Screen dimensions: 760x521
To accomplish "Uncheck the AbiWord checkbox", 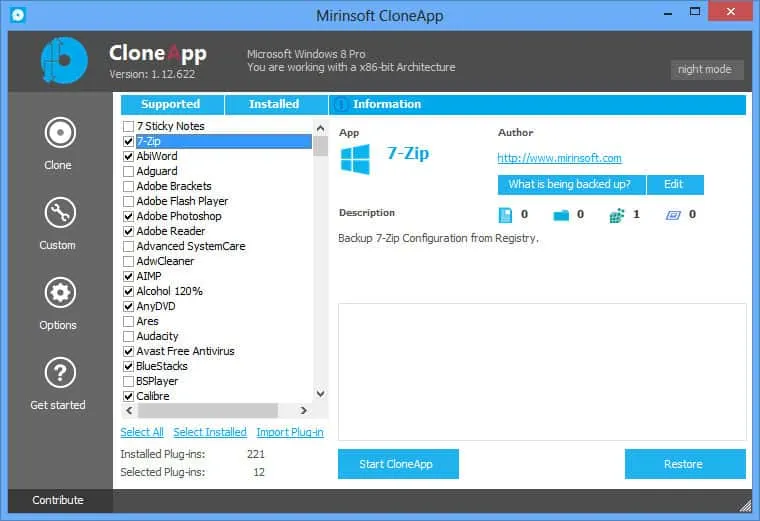I will point(128,157).
